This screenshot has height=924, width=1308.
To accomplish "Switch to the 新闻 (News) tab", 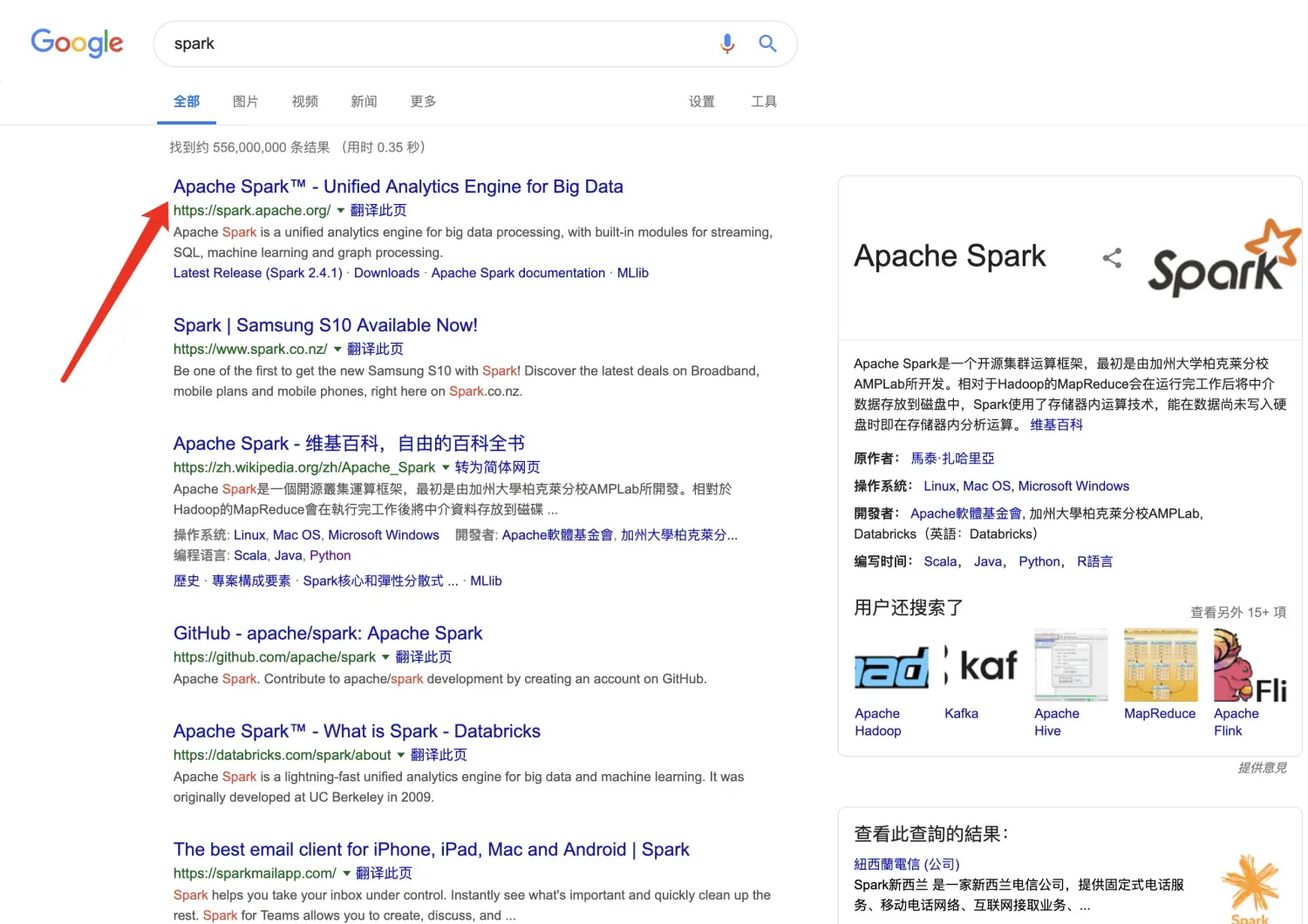I will (364, 102).
